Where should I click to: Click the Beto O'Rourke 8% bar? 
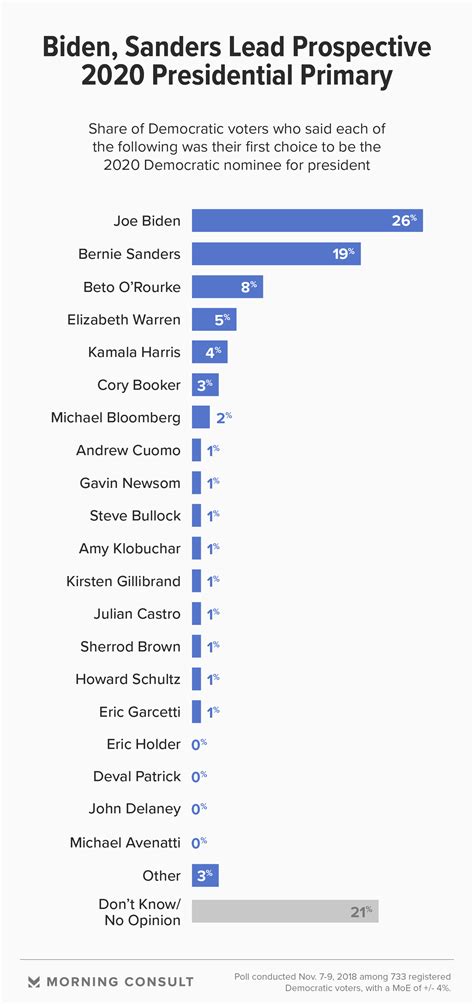coord(227,286)
